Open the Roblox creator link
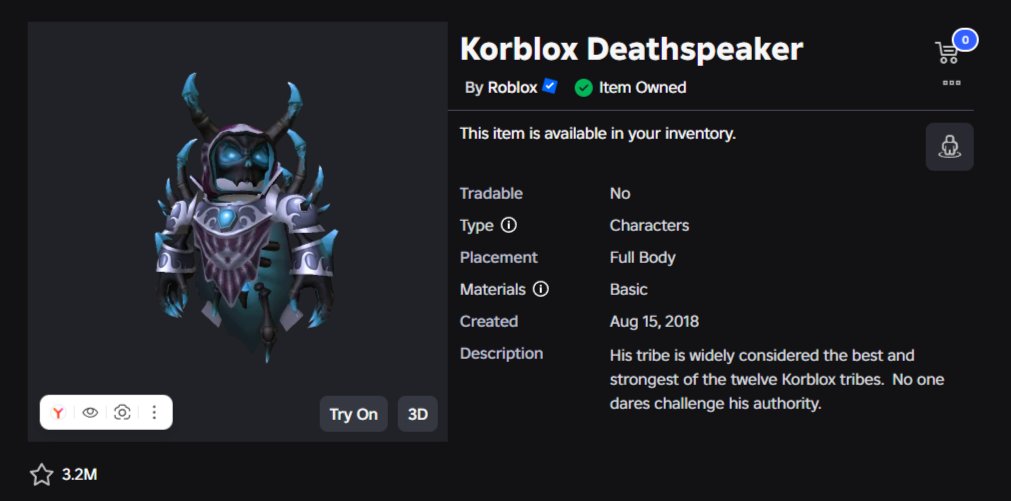Viewport: 1011px width, 501px height. coord(512,88)
